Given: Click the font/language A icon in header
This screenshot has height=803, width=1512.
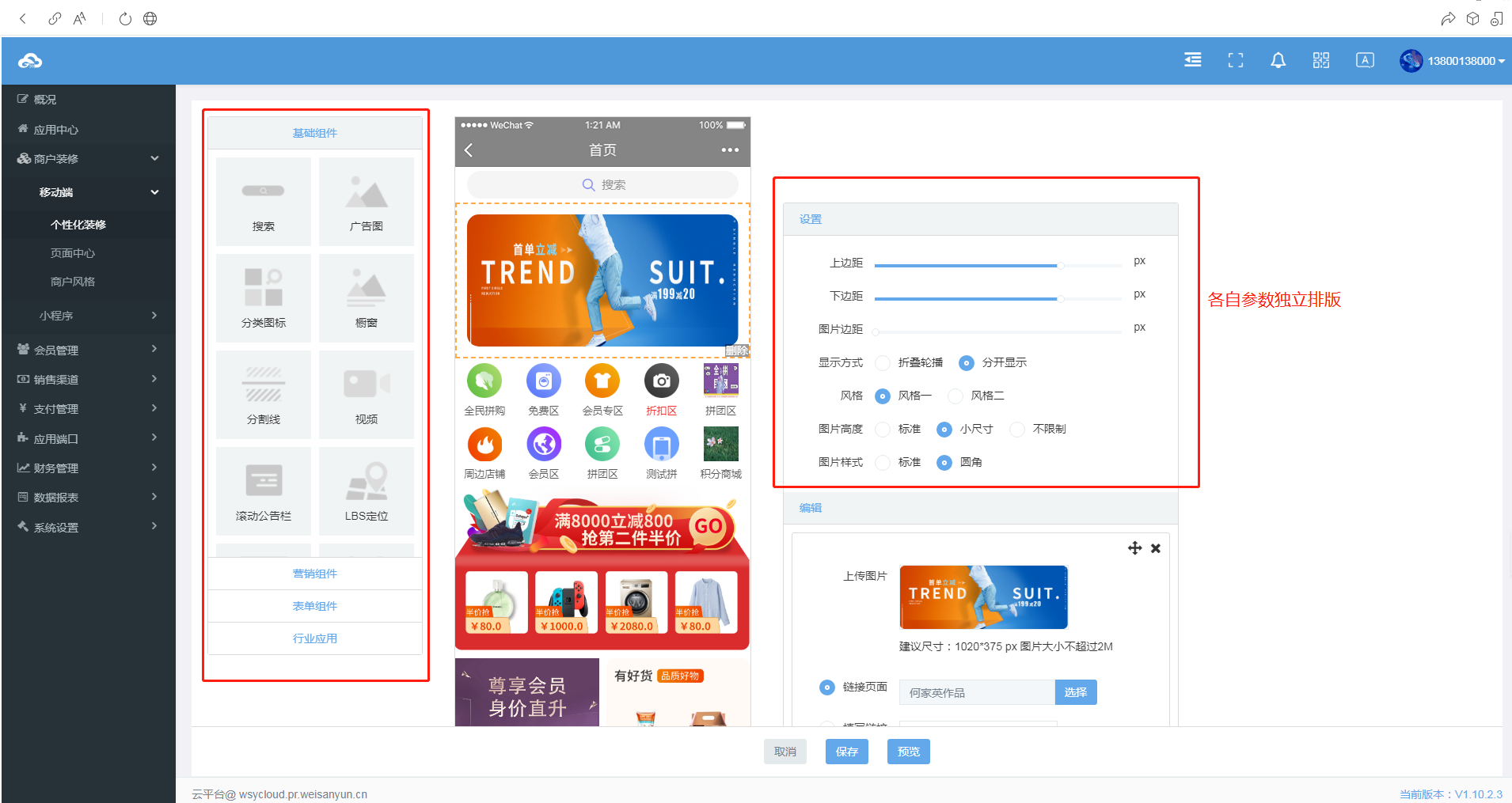Looking at the screenshot, I should (x=1365, y=60).
